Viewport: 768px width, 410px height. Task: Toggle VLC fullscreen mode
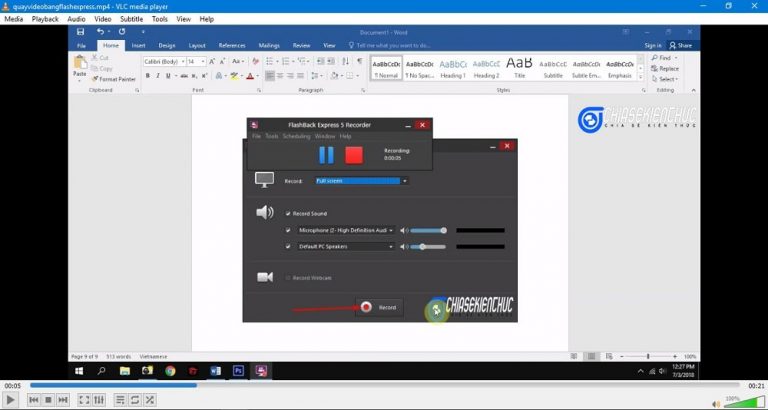[x=84, y=400]
